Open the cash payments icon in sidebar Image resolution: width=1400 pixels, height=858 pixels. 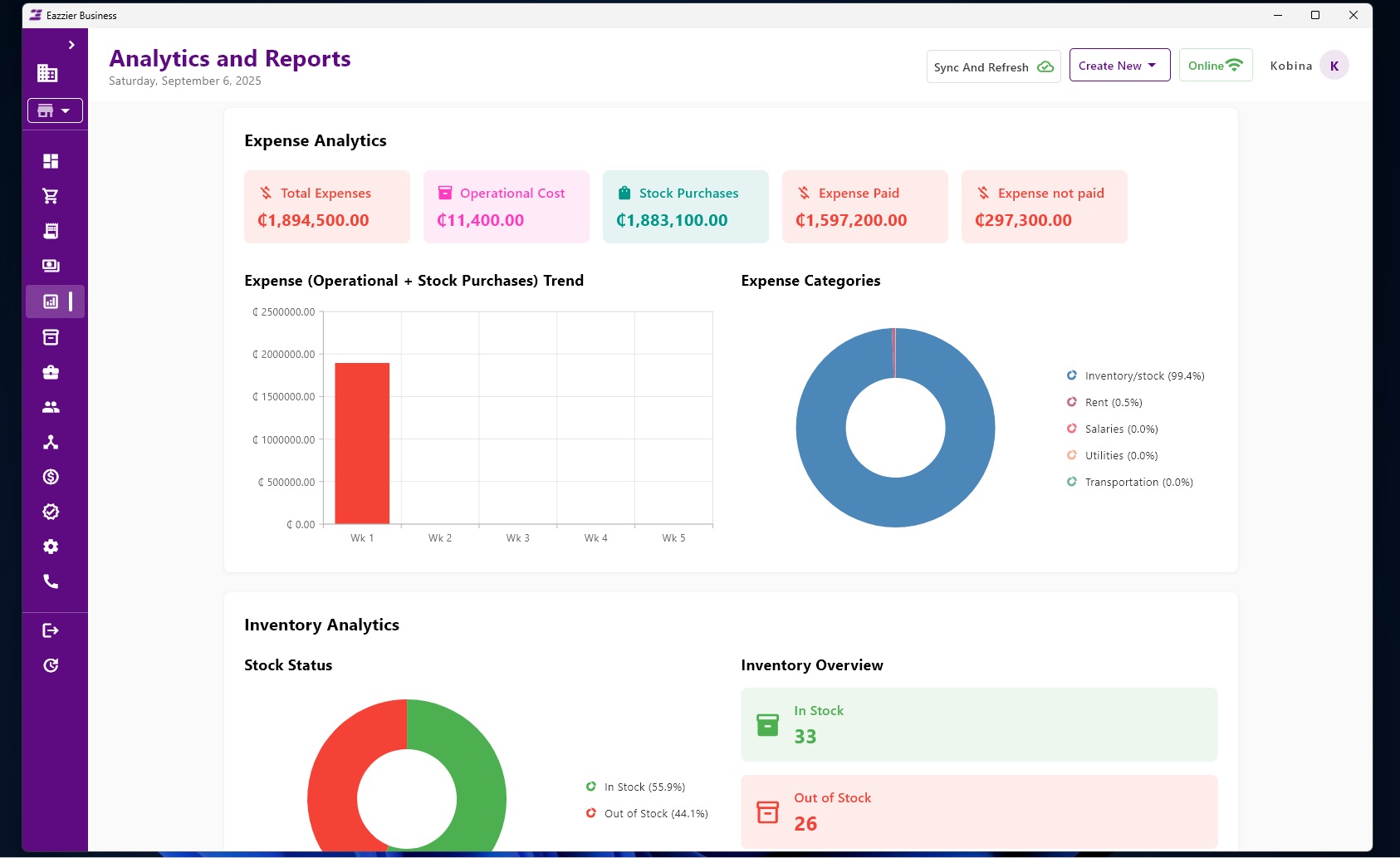51,266
